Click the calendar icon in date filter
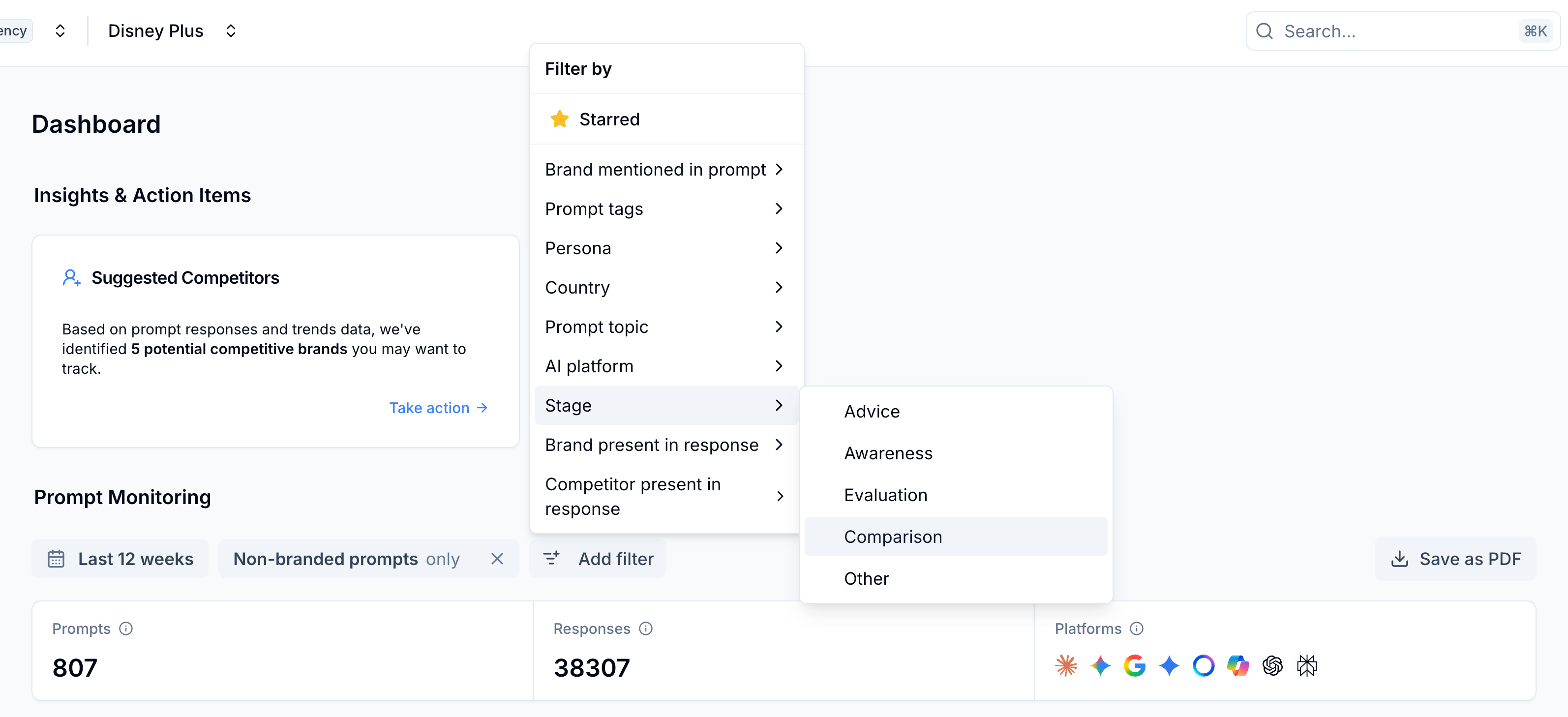The height and width of the screenshot is (717, 1568). tap(56, 559)
